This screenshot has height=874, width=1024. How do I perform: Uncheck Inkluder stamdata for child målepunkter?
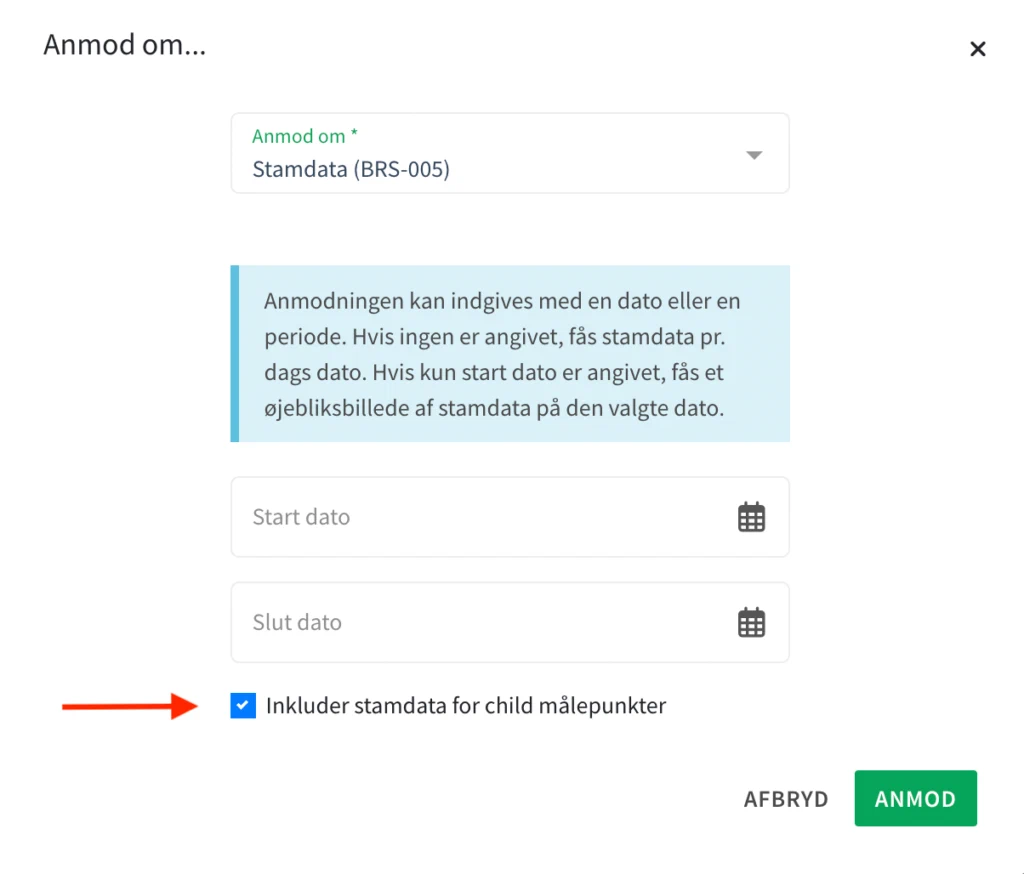pos(243,706)
